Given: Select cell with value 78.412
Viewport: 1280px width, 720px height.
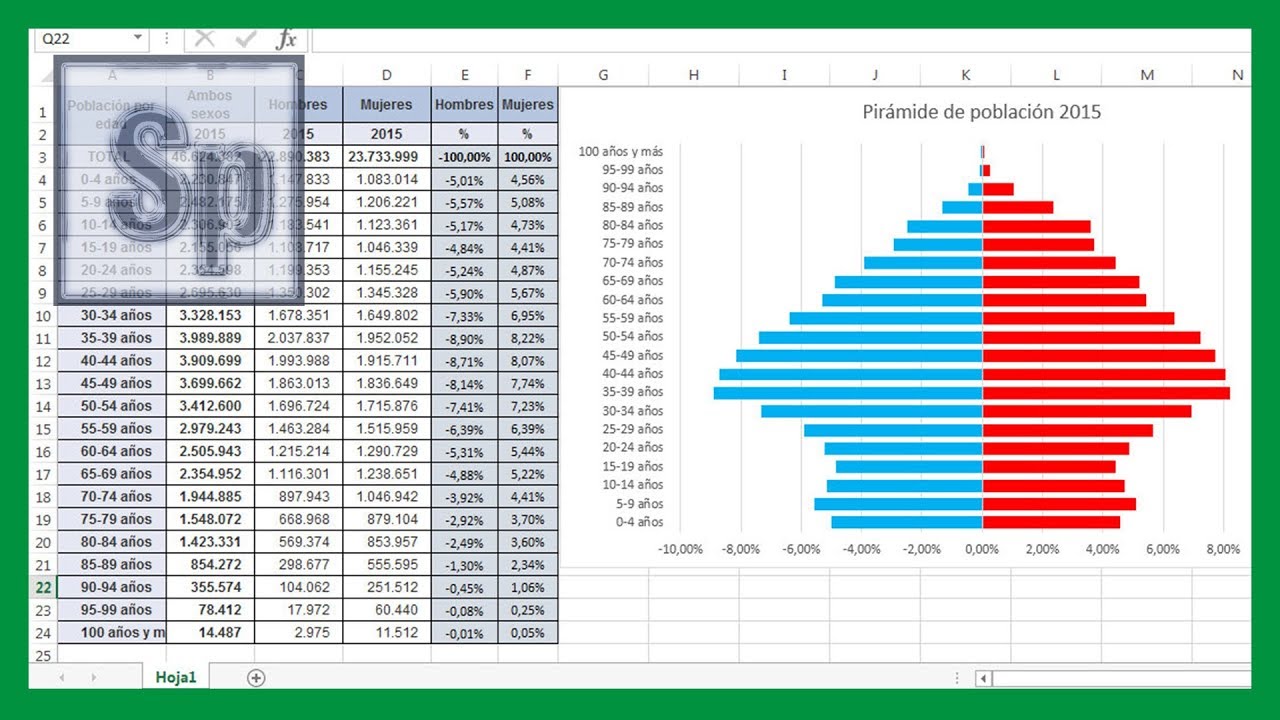Looking at the screenshot, I should (210, 609).
